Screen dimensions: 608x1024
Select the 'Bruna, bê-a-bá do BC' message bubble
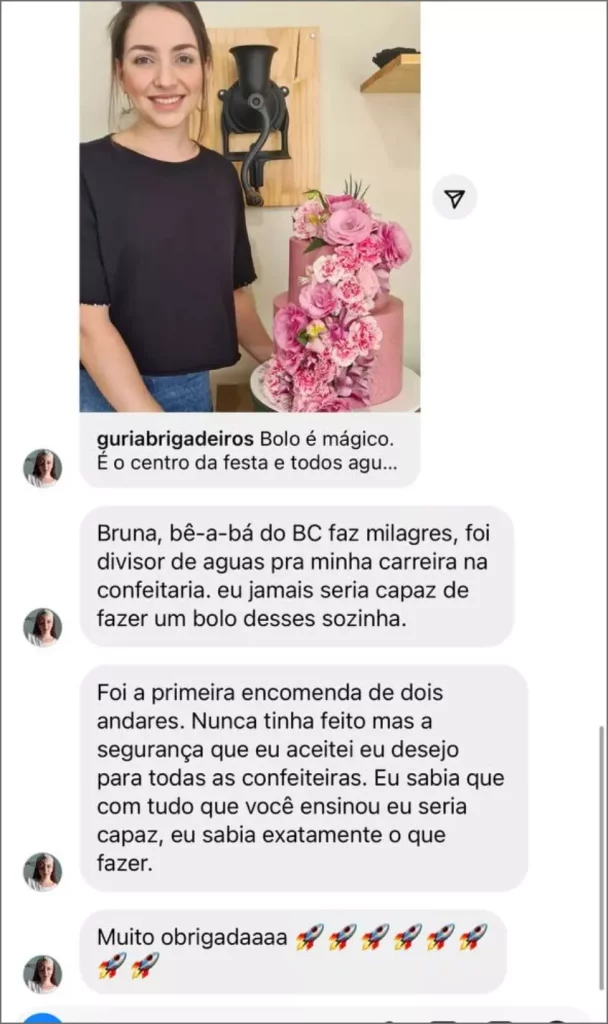coord(297,576)
